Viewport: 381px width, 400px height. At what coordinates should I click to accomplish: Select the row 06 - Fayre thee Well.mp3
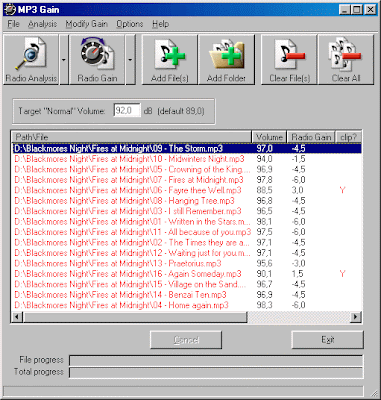point(187,190)
